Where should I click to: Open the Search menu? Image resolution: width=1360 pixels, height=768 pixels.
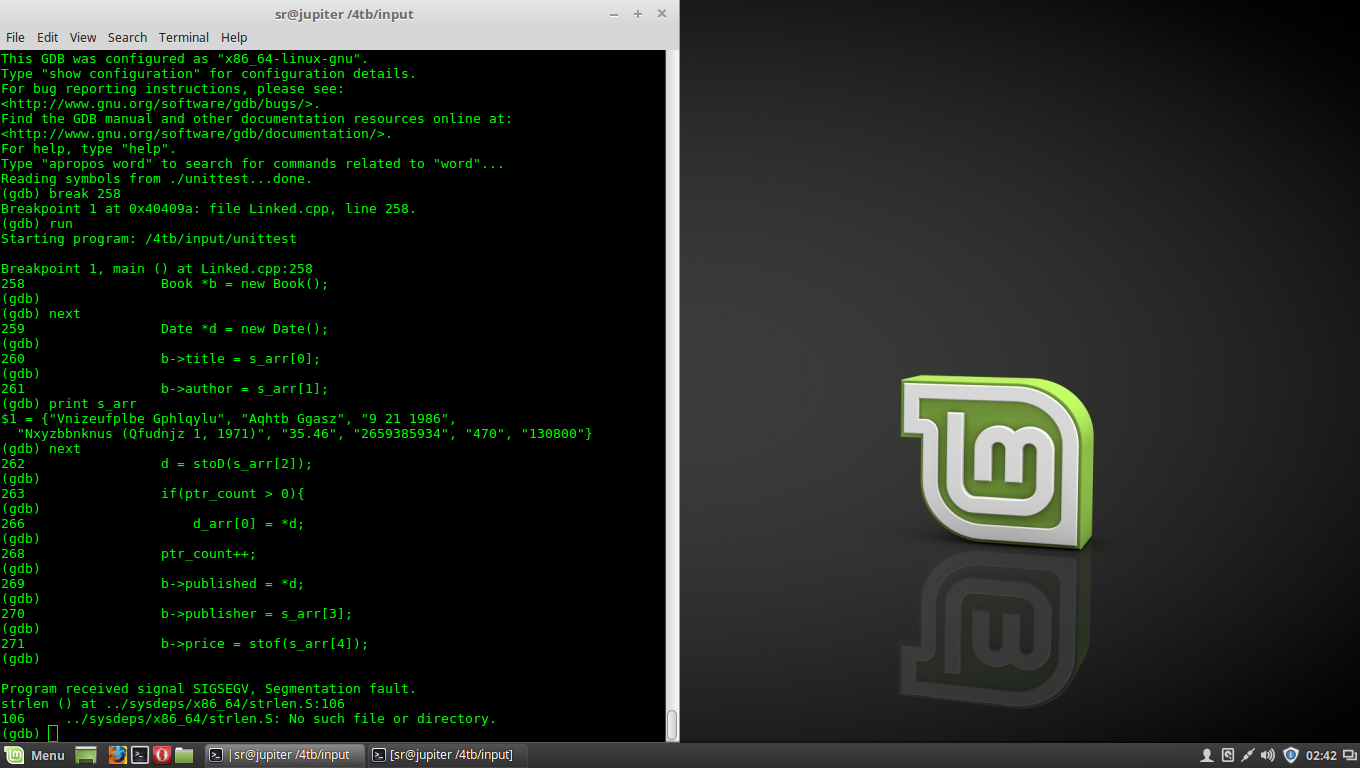tap(127, 37)
